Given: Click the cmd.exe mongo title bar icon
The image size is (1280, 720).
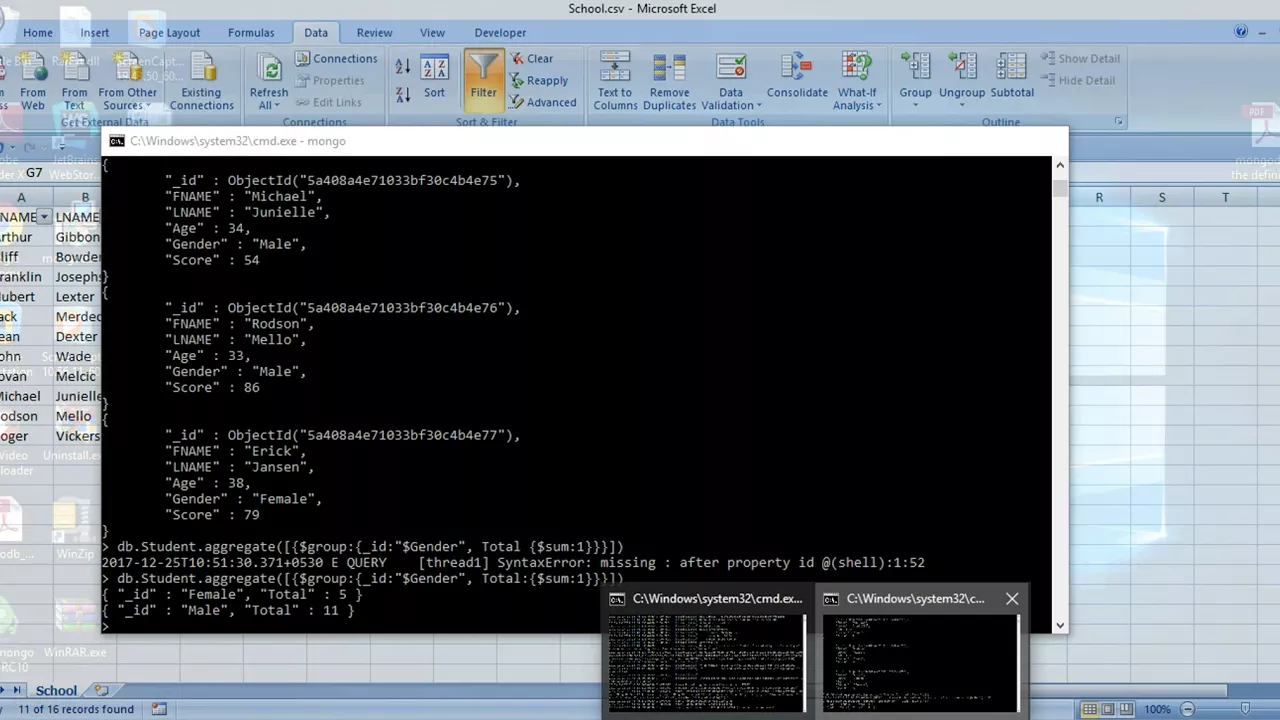Looking at the screenshot, I should 116,141.
